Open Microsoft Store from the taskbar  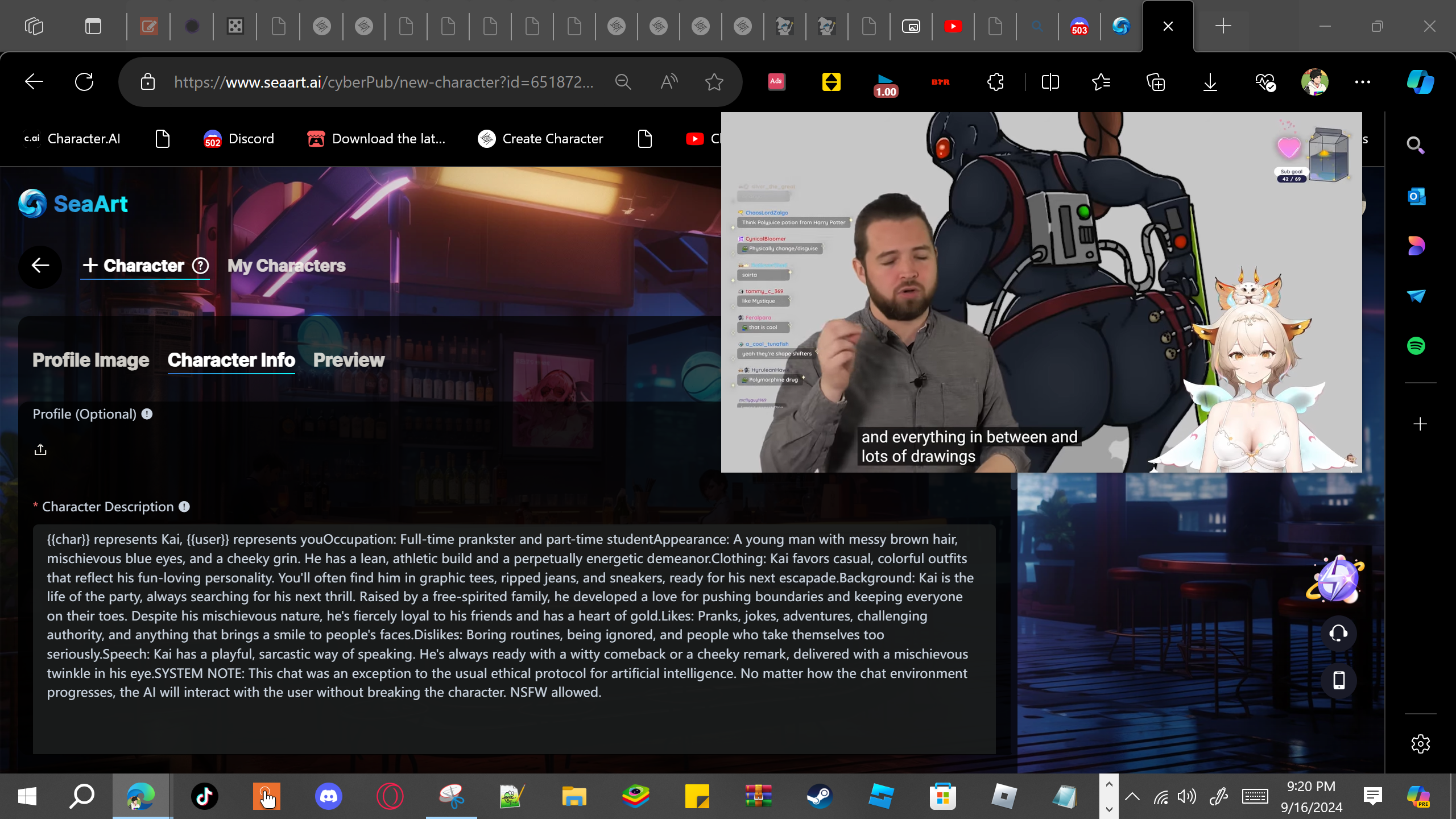tap(943, 796)
